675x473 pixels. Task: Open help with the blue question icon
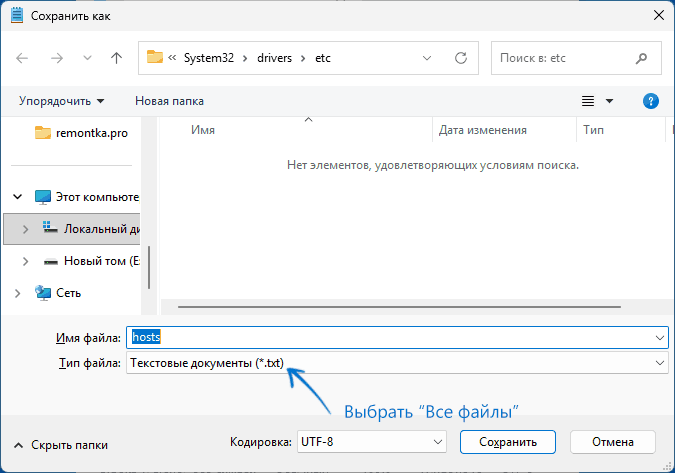(650, 101)
